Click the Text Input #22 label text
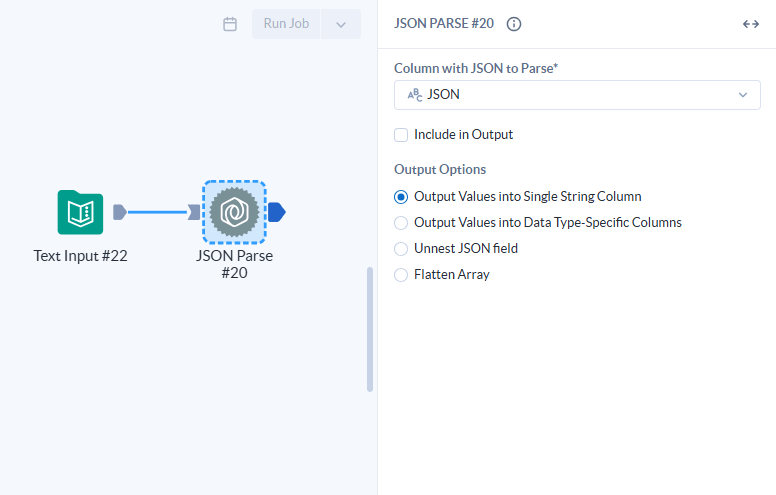Image resolution: width=776 pixels, height=495 pixels. (x=80, y=256)
